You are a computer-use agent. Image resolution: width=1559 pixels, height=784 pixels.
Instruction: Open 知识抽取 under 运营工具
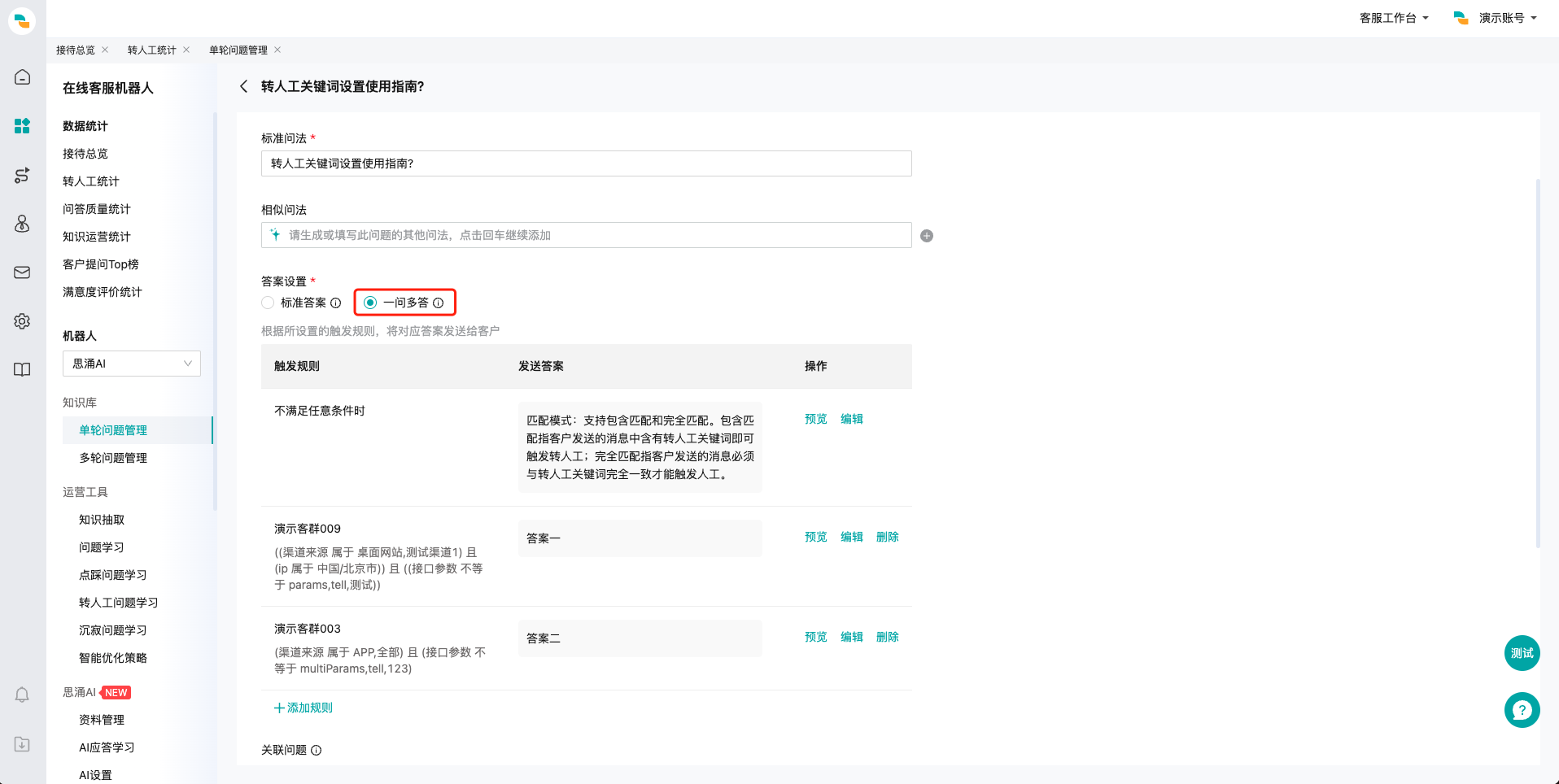102,520
